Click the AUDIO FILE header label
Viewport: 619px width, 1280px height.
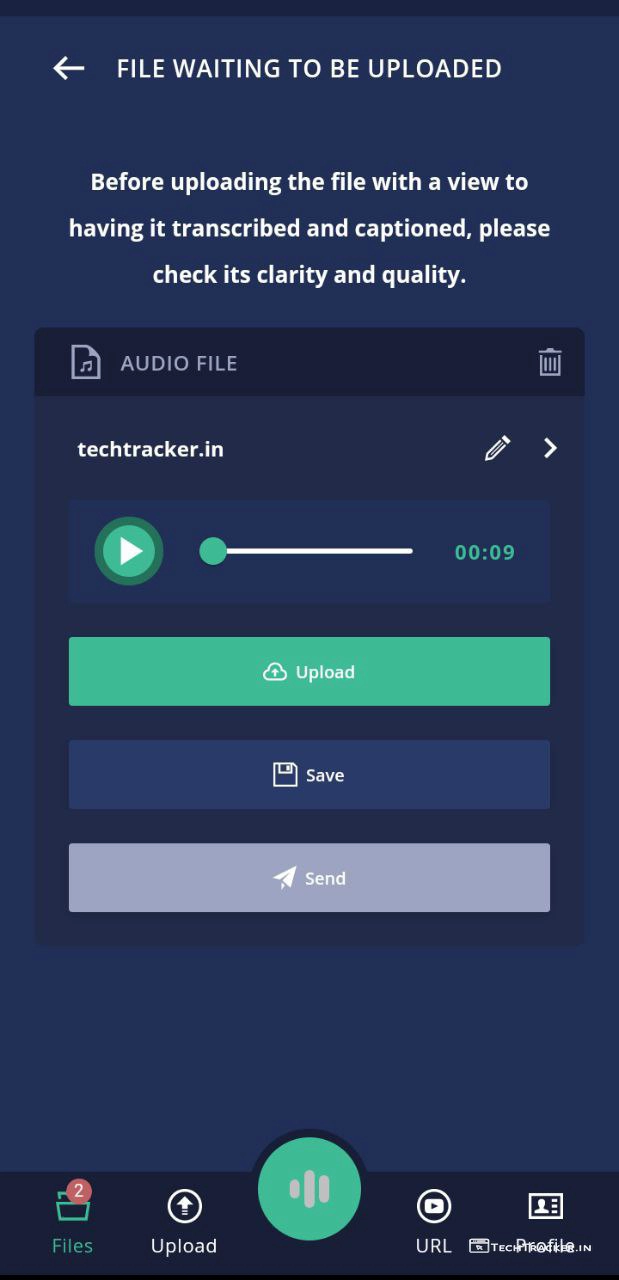point(179,363)
